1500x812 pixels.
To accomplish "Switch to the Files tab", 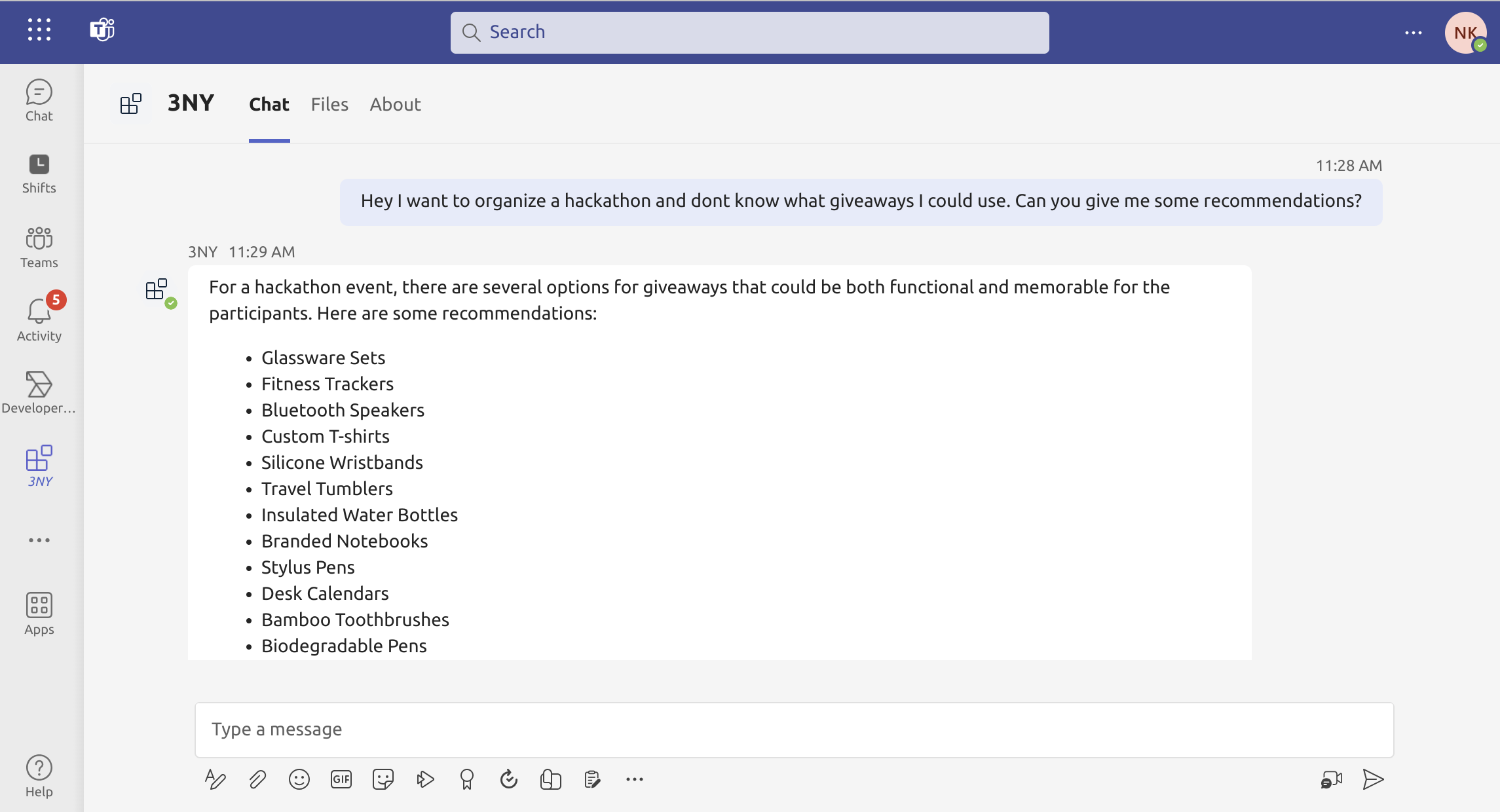I will tap(329, 104).
